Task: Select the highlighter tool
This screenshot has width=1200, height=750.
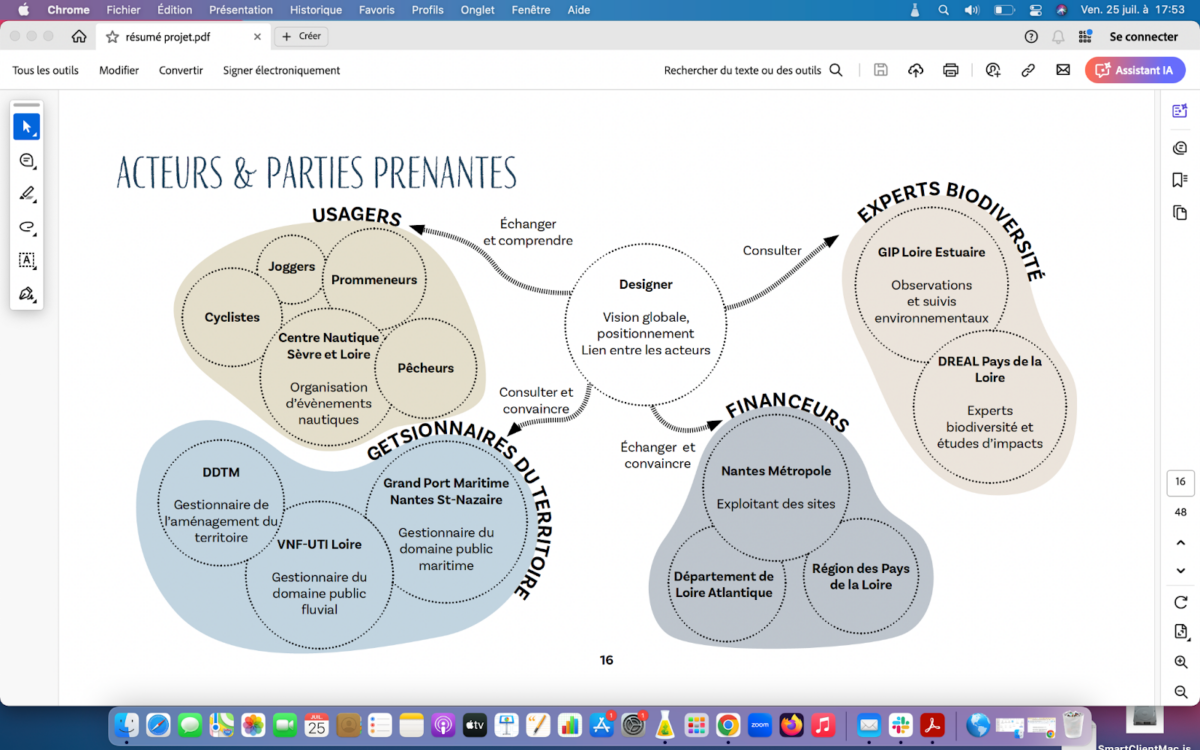Action: pyautogui.click(x=26, y=194)
